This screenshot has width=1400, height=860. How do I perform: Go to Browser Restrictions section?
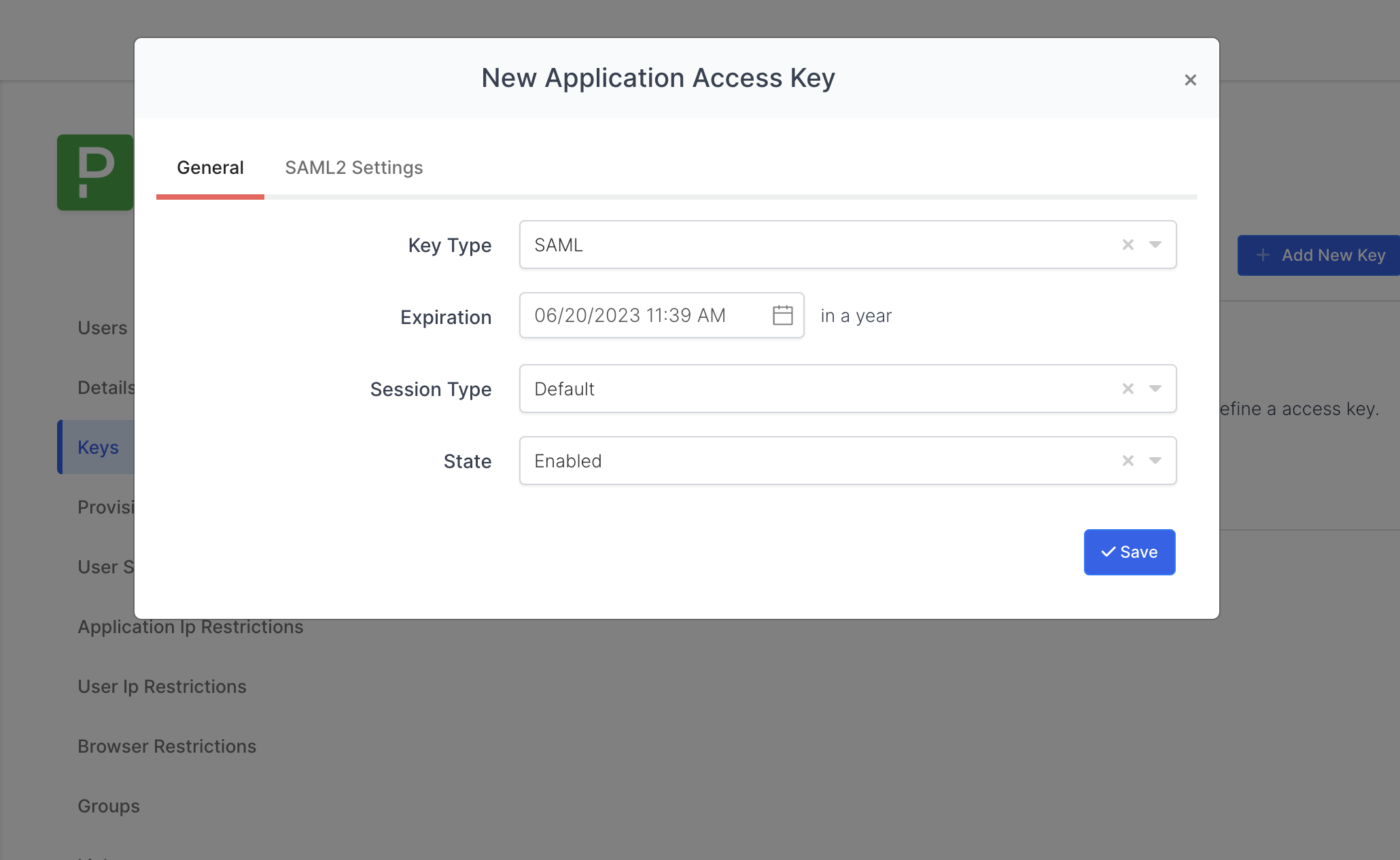point(167,747)
